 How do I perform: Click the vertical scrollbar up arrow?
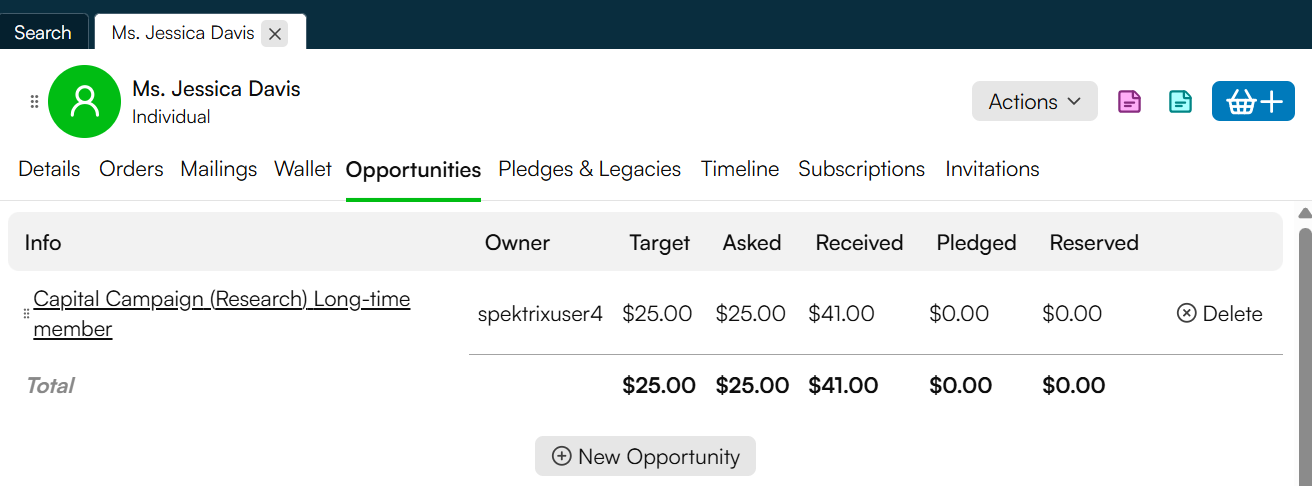point(1304,213)
